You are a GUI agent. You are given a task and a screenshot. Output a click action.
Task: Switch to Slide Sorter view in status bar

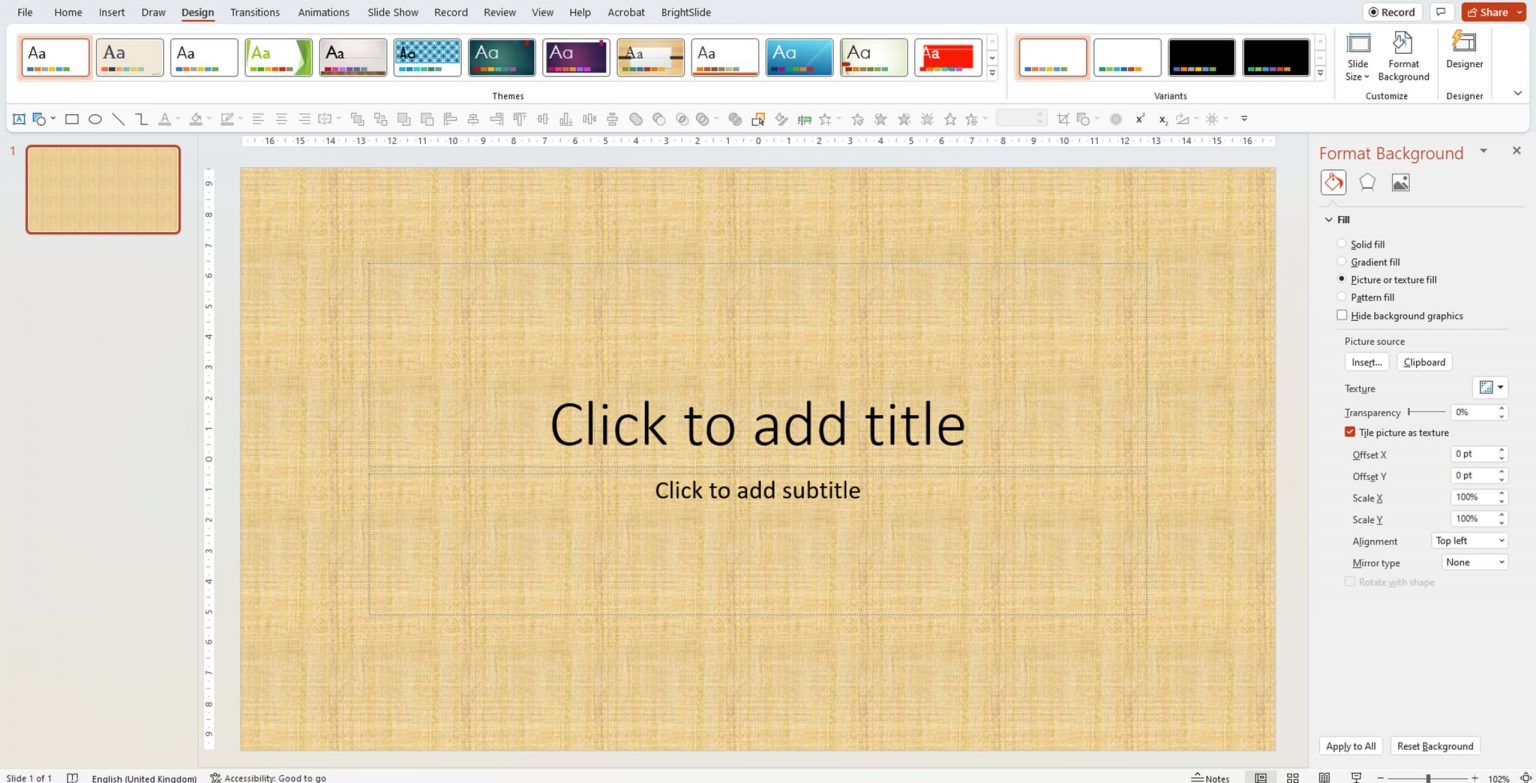click(1291, 777)
